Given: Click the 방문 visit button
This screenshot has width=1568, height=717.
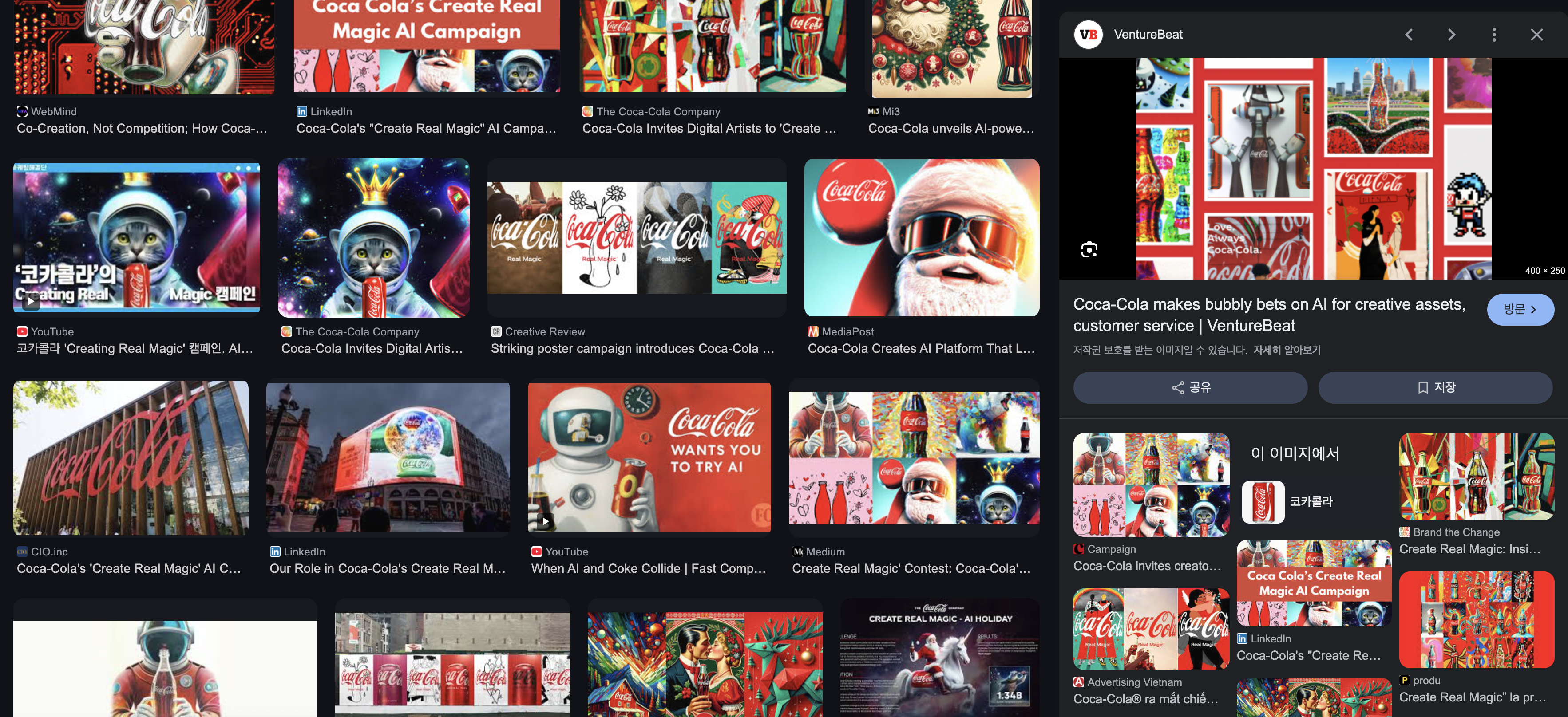Looking at the screenshot, I should (x=1520, y=310).
